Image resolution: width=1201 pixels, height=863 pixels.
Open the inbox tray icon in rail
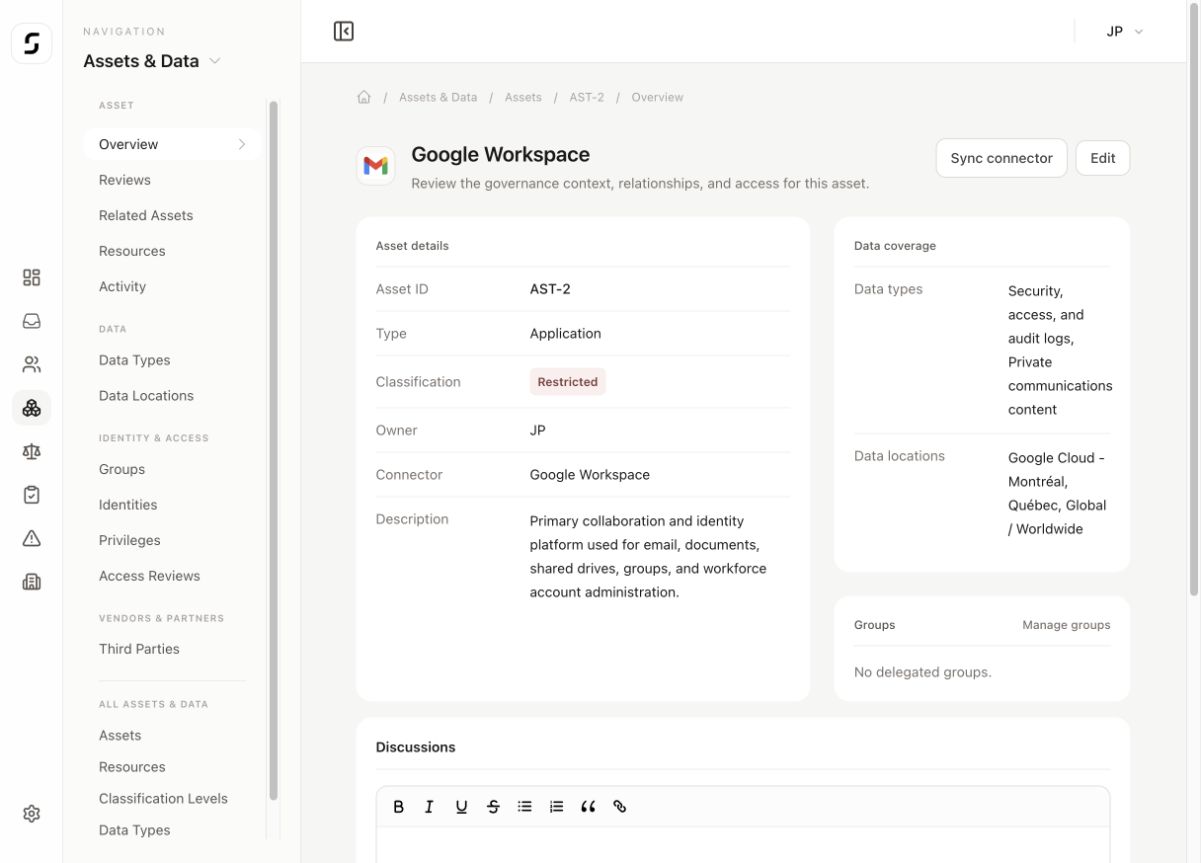(31, 321)
